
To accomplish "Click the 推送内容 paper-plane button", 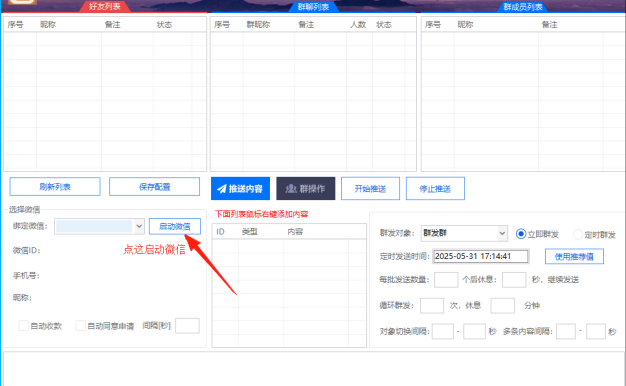I will coord(240,188).
